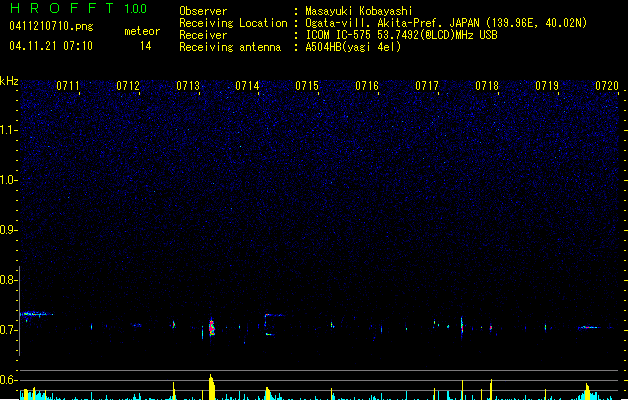Screen dimensions: 629x400
Task: Click the meteor label
Action: [142, 31]
